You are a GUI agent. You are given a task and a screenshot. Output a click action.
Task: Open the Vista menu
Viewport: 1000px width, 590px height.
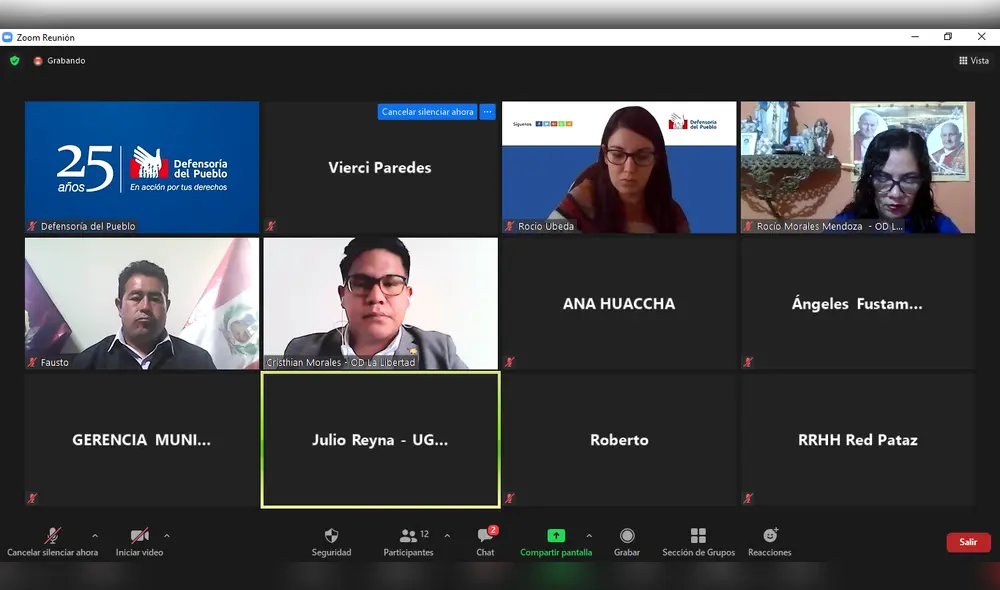click(x=973, y=60)
